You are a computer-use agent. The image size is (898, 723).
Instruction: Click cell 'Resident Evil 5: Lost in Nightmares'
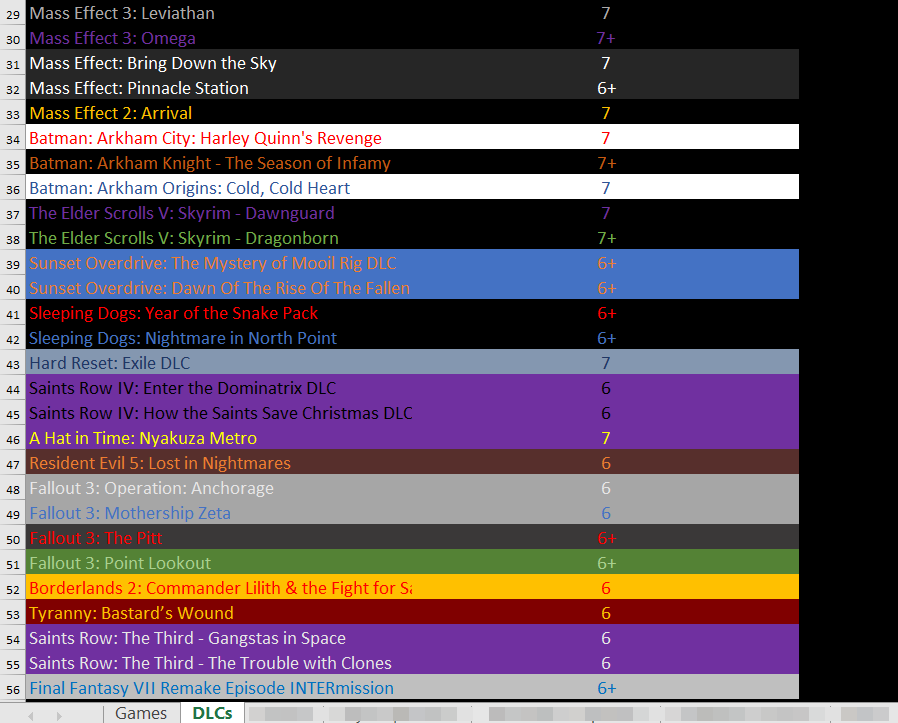[219, 463]
